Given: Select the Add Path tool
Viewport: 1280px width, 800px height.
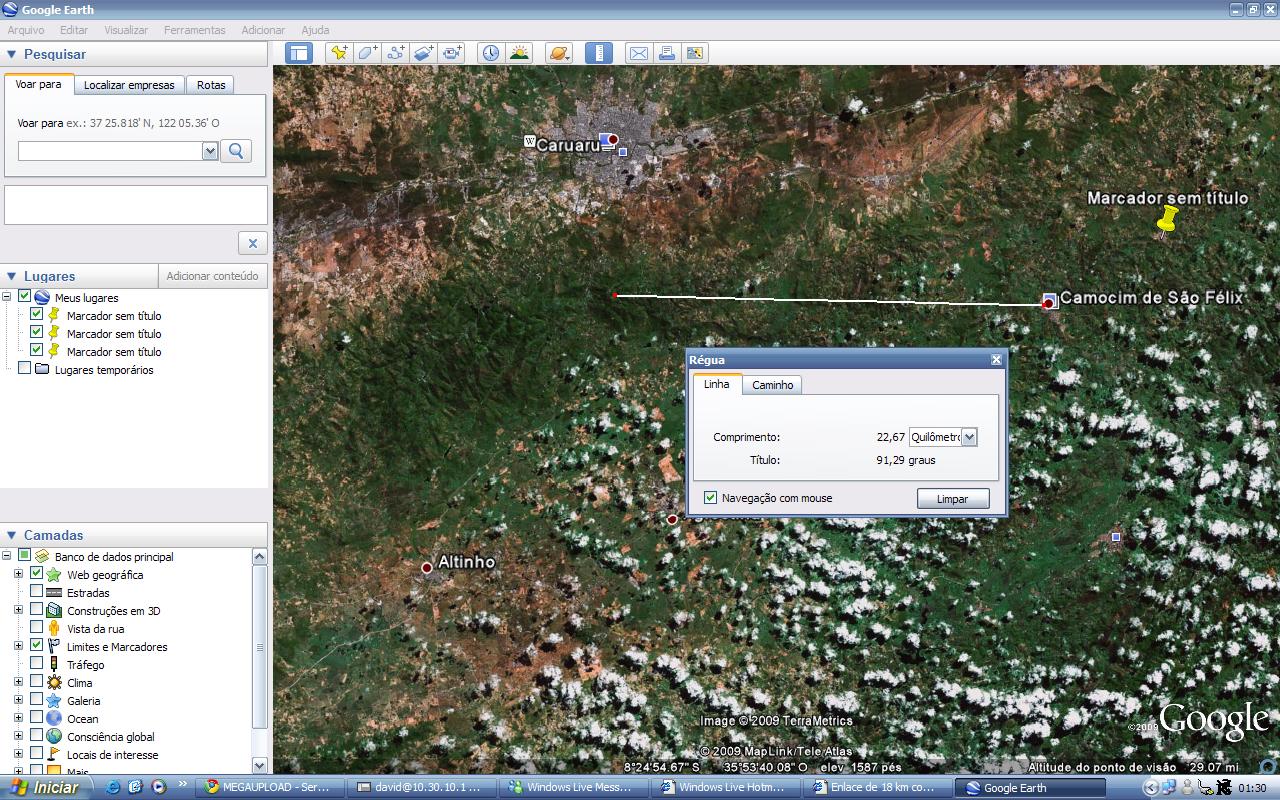Looking at the screenshot, I should [396, 53].
